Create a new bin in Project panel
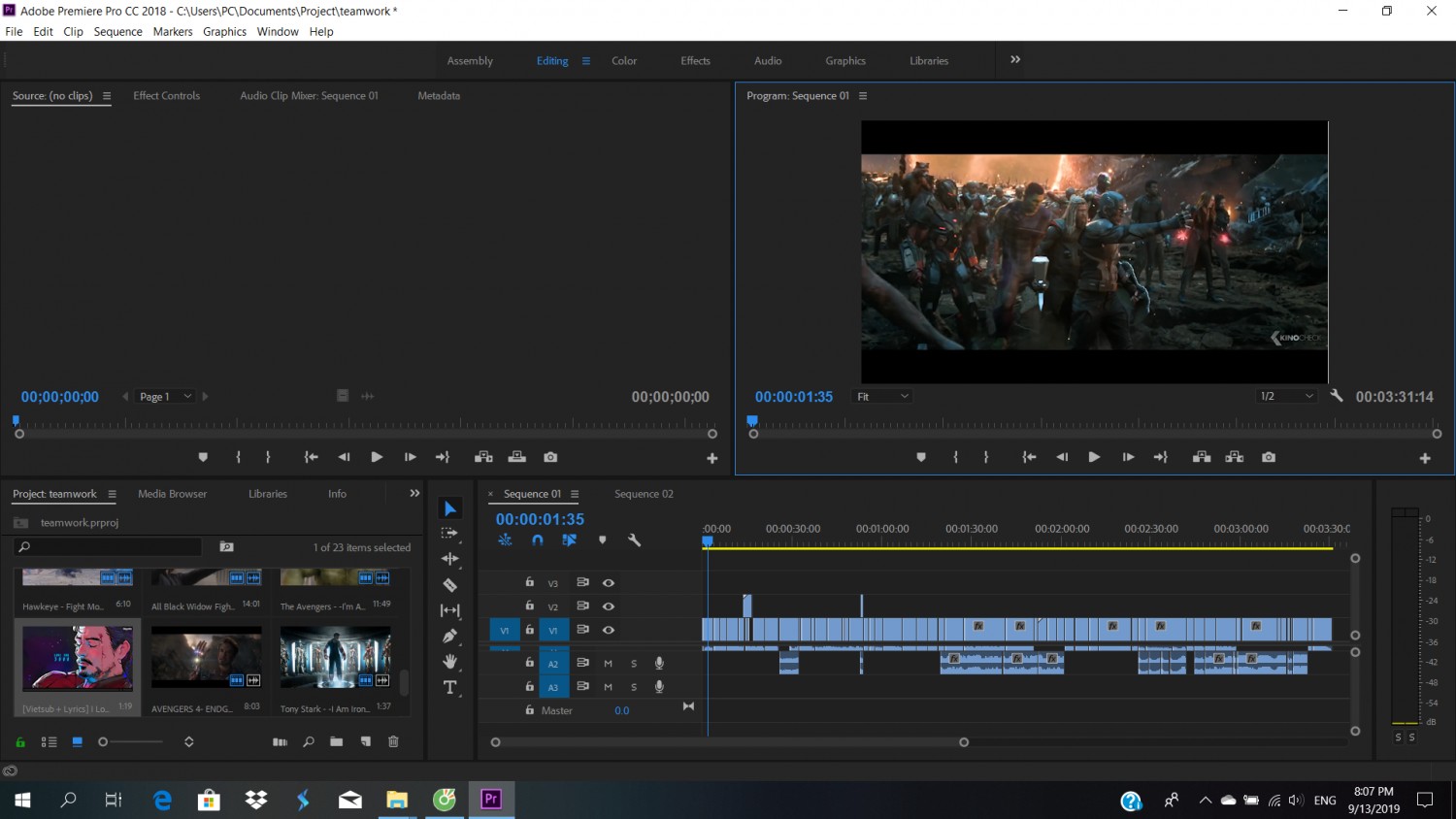 (336, 741)
